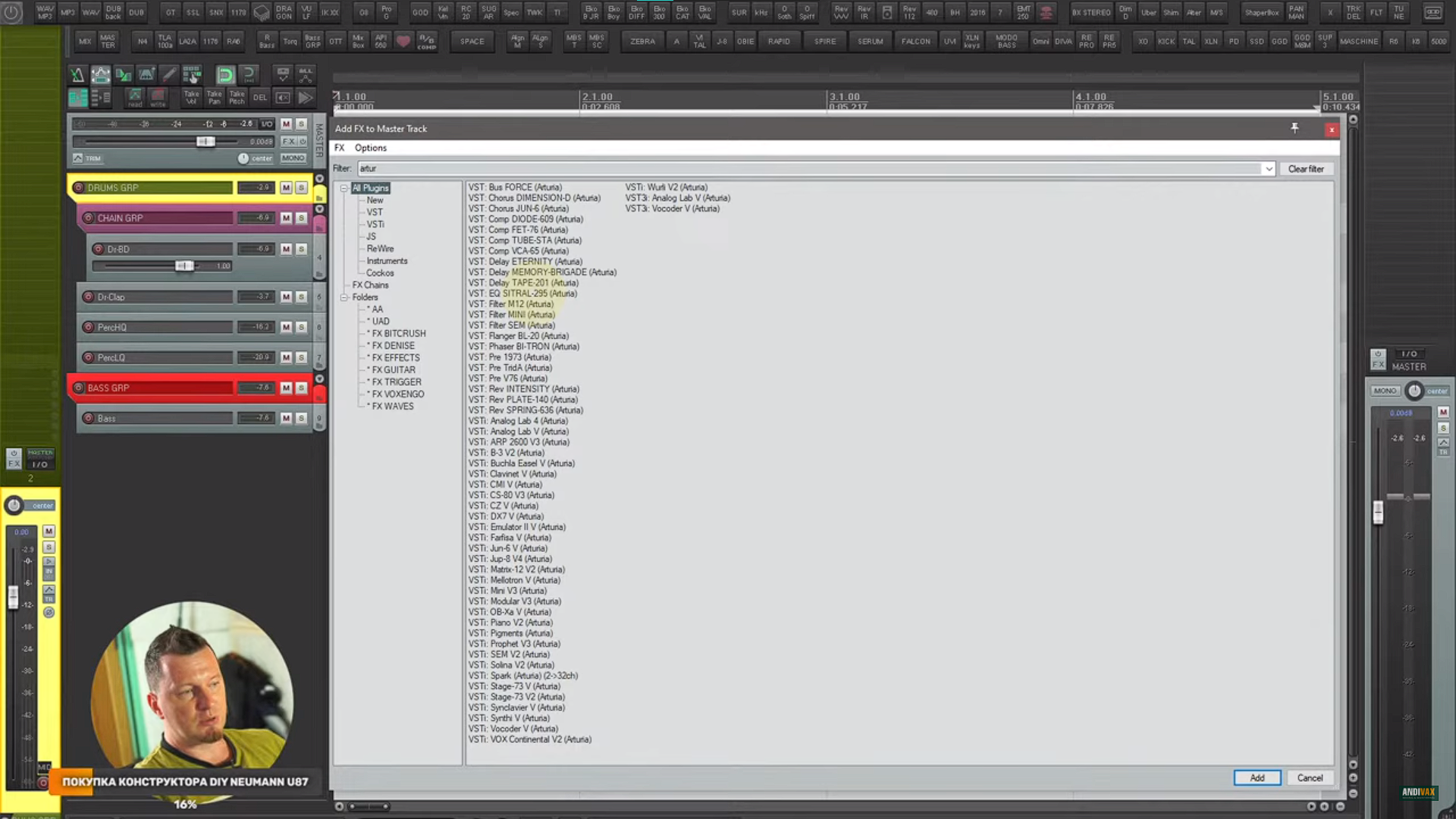This screenshot has width=1456, height=819.
Task: Click the Clear filter button
Action: 1305,168
